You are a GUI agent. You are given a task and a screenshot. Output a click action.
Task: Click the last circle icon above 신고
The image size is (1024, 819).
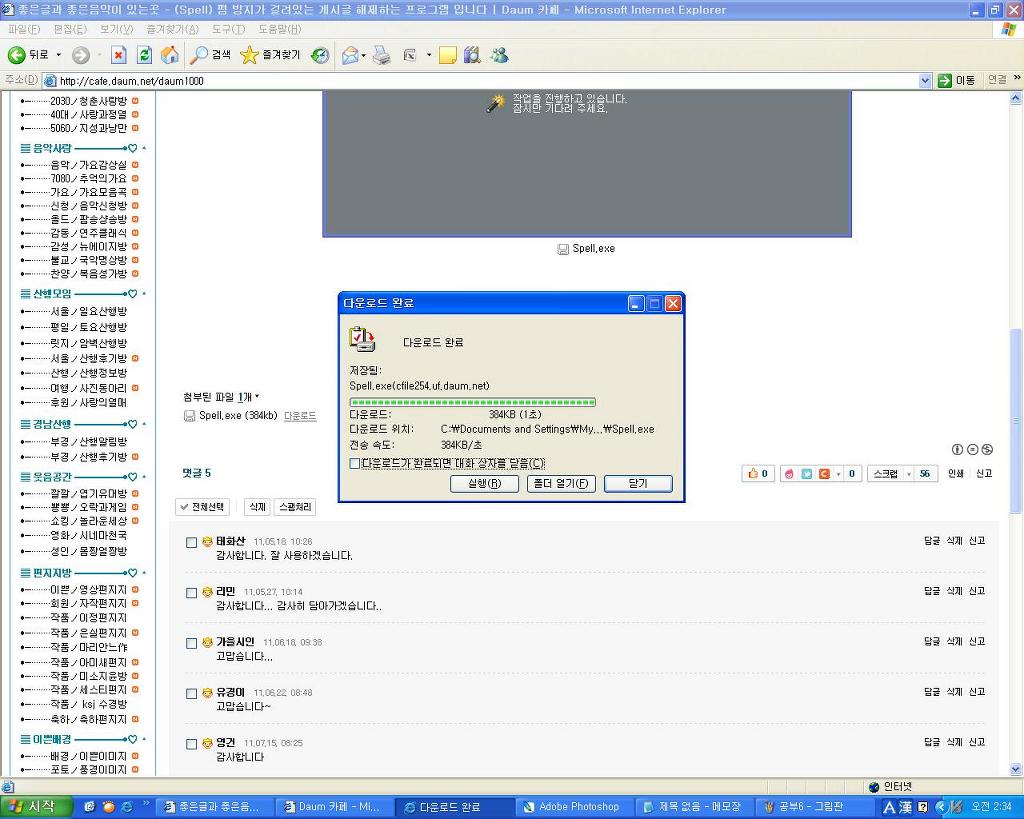(987, 449)
